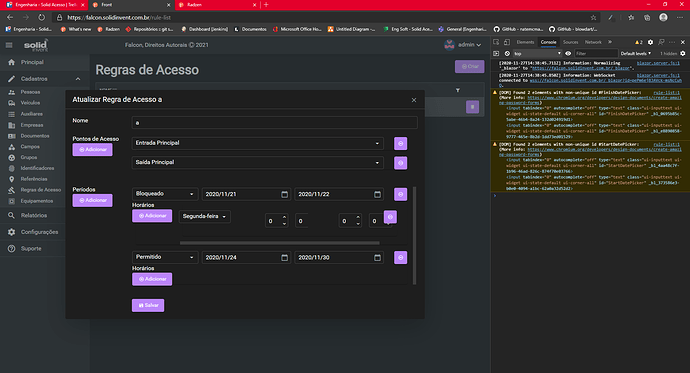Open Auxiliares in the sidebar
The height and width of the screenshot is (373, 690).
[32, 113]
